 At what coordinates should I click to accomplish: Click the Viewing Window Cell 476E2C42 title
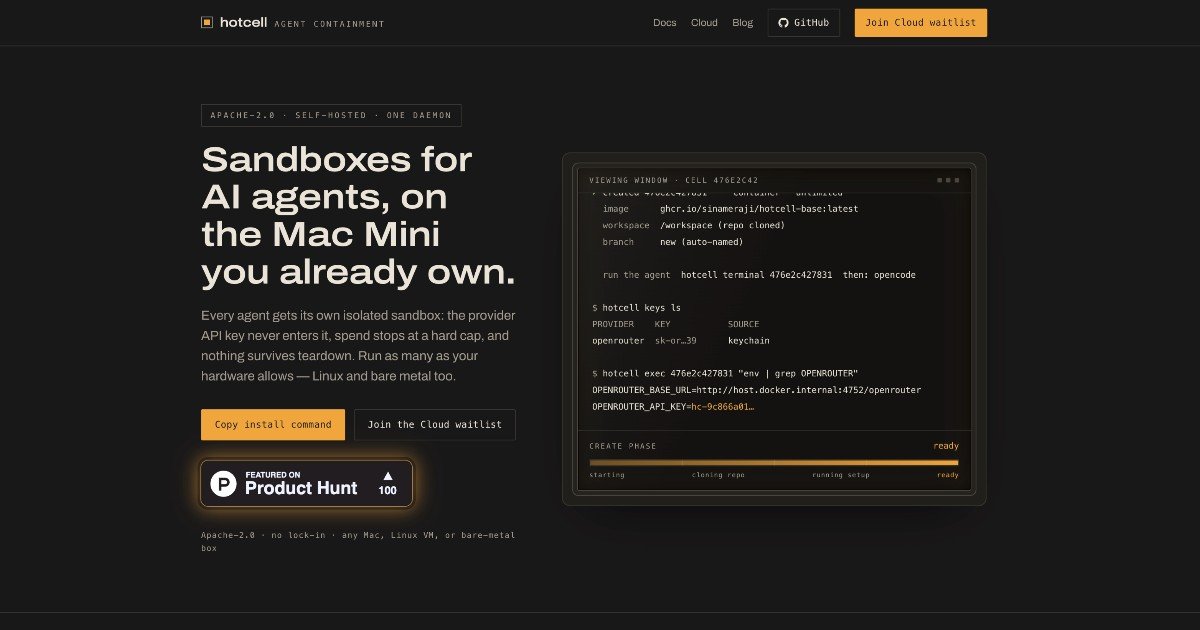coord(674,180)
